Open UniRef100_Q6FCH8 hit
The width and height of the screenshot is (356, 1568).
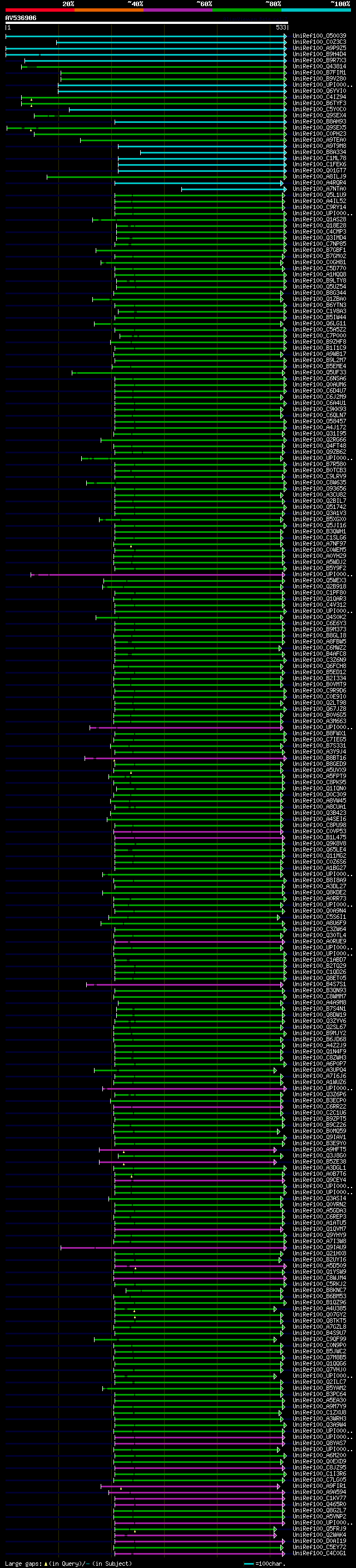(319, 666)
